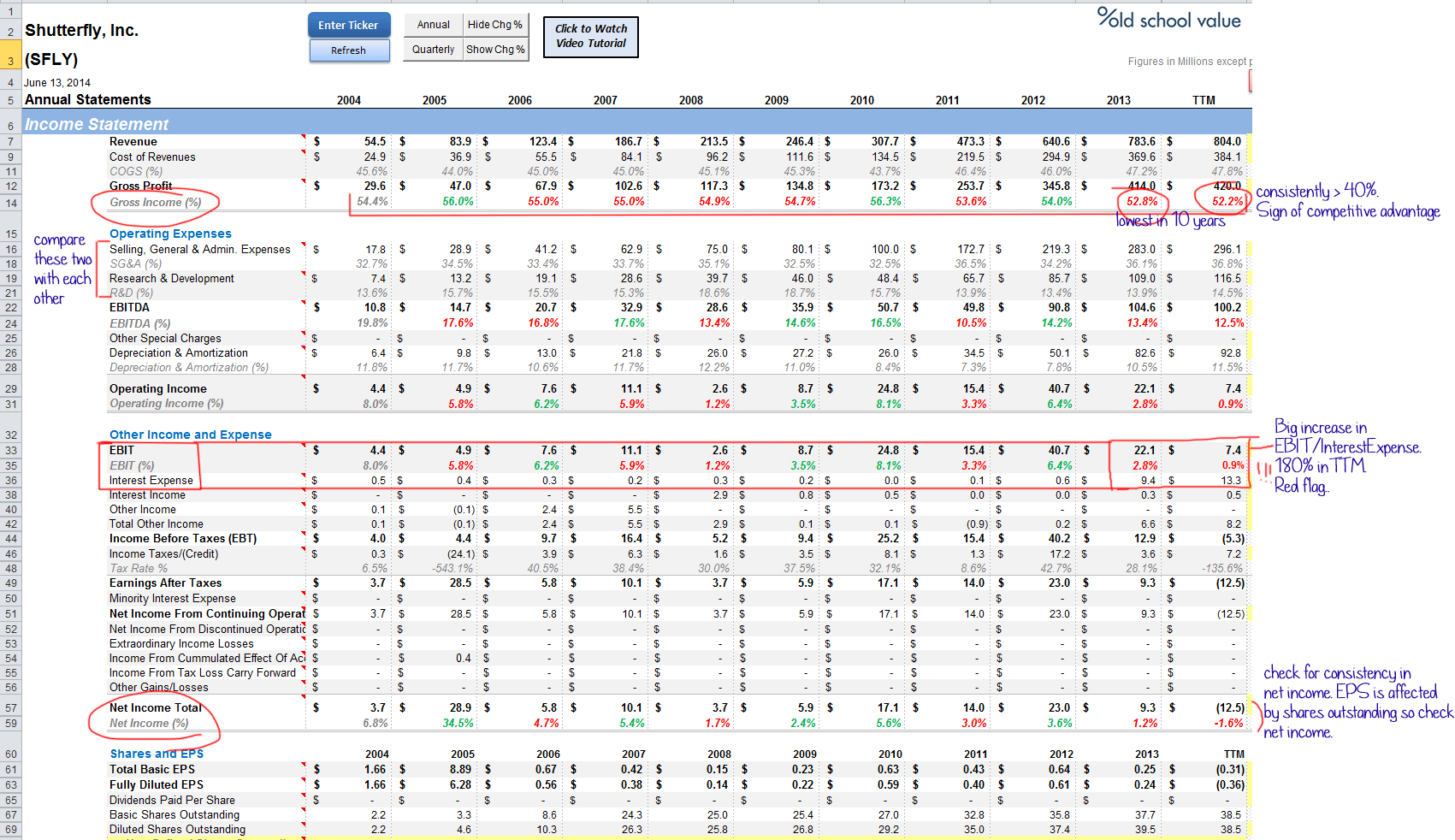Refresh the financial data
The height and width of the screenshot is (840, 1455).
coord(349,50)
